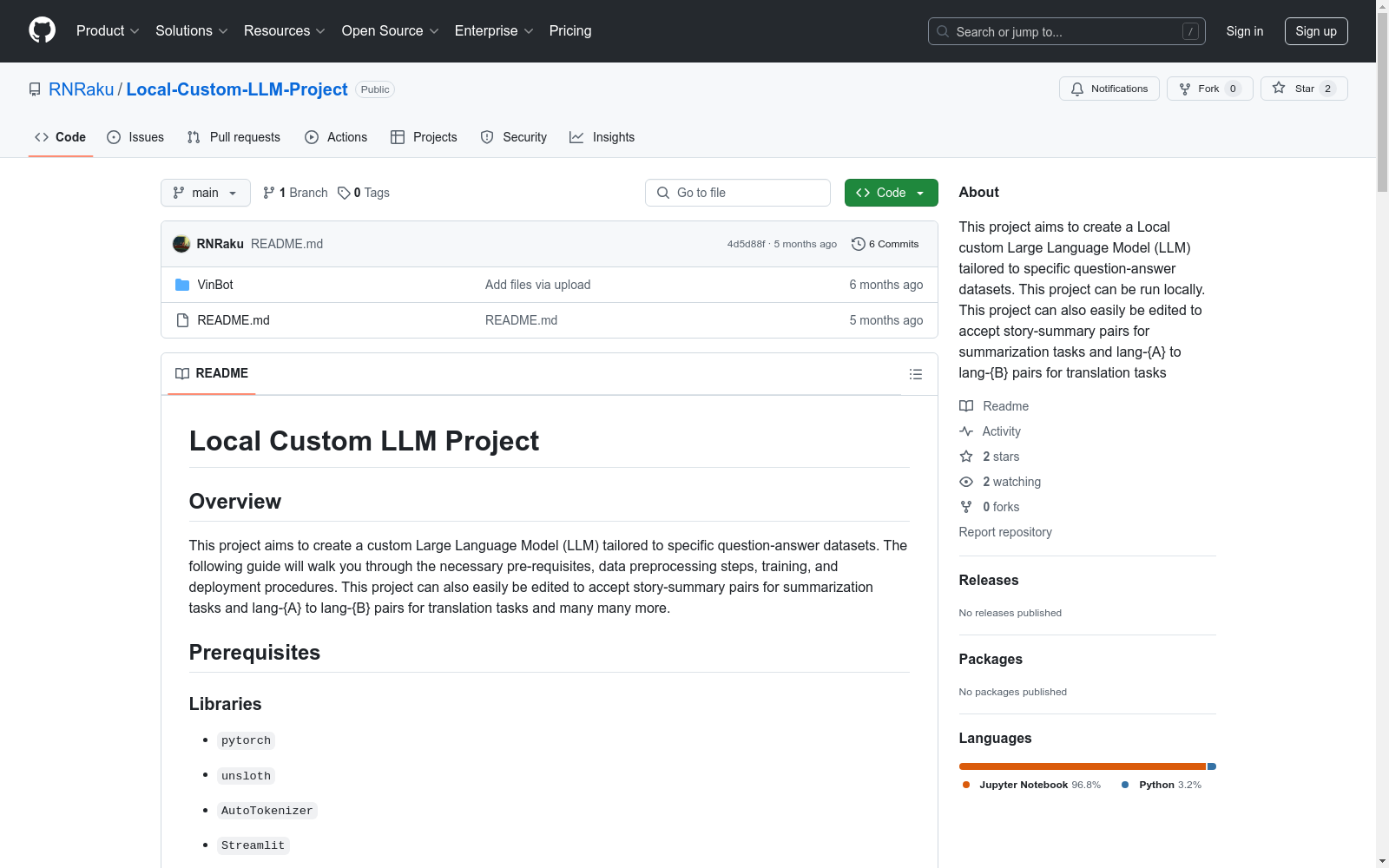The width and height of the screenshot is (1389, 868).
Task: Click the Actions play icon
Action: pyautogui.click(x=312, y=137)
